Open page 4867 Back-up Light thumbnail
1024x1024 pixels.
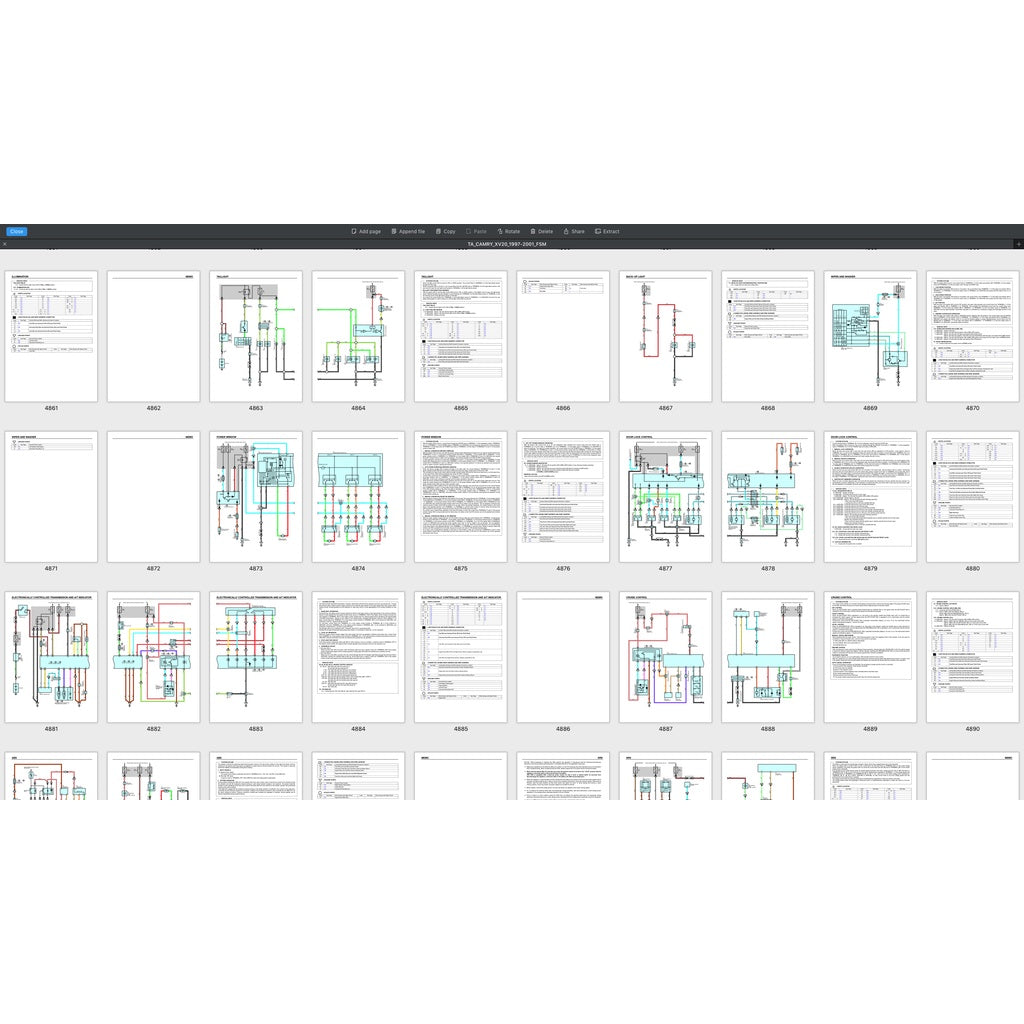pyautogui.click(x=666, y=336)
